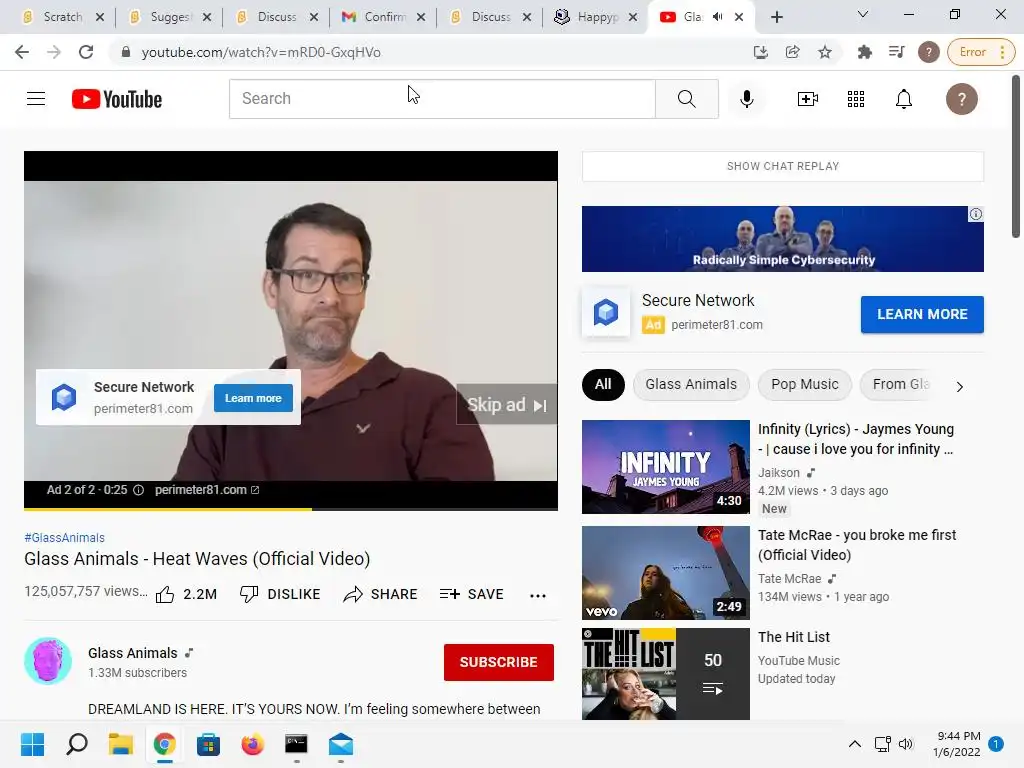The height and width of the screenshot is (768, 1024).
Task: Click the share page icon in the address bar
Action: pos(792,52)
